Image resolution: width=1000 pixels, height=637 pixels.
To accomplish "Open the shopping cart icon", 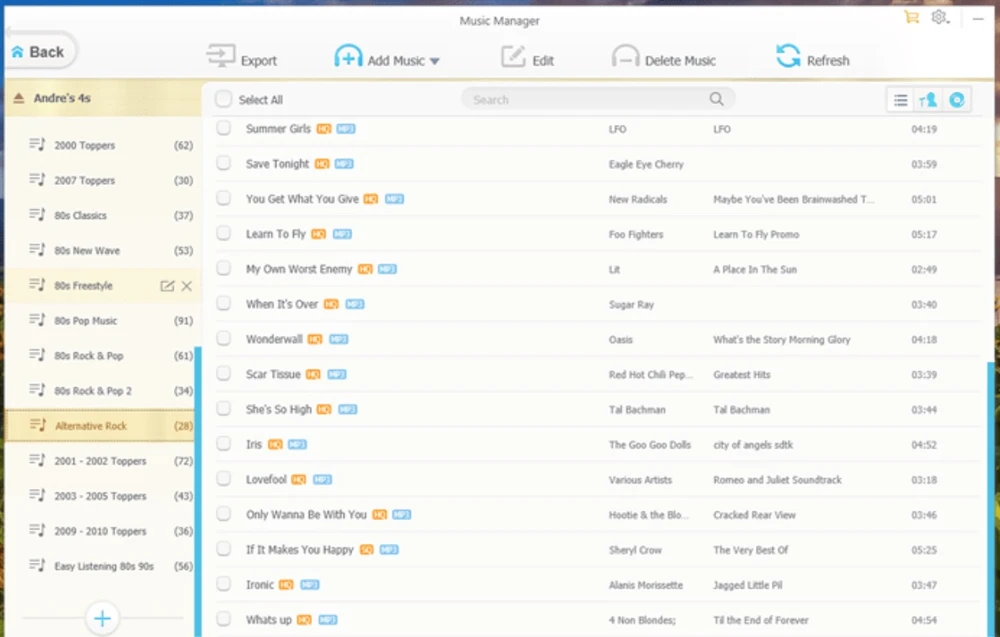I will tap(910, 17).
